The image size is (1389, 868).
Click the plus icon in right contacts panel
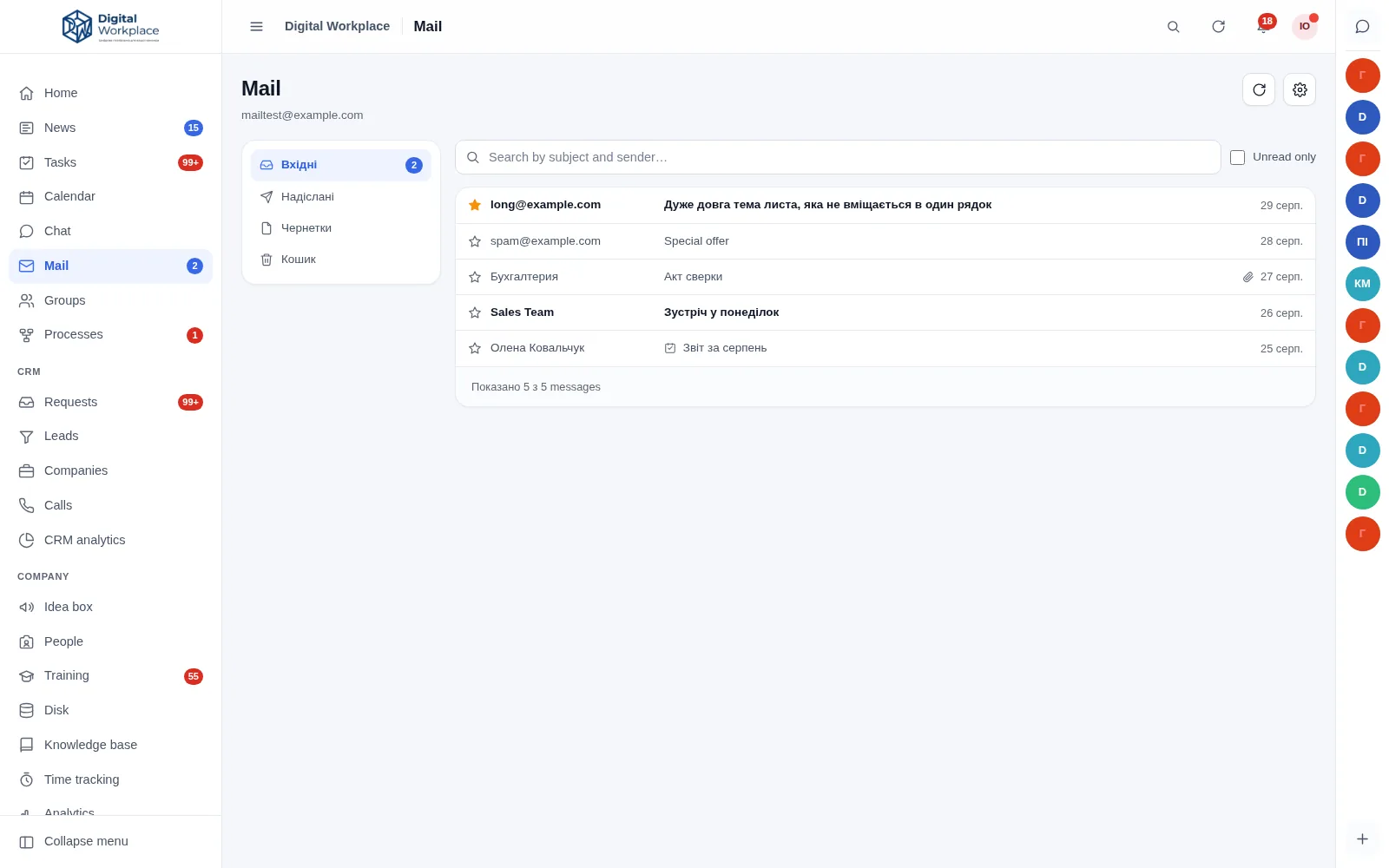point(1362,838)
